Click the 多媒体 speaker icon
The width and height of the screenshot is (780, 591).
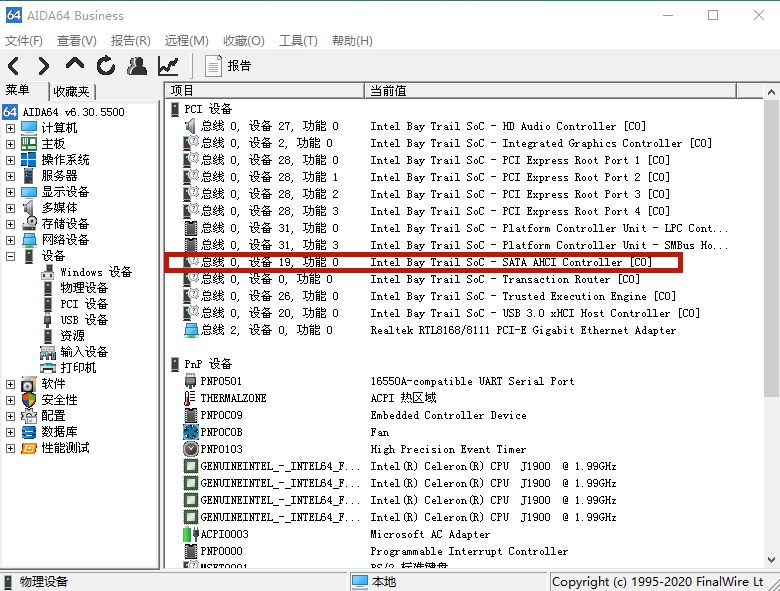[29, 208]
